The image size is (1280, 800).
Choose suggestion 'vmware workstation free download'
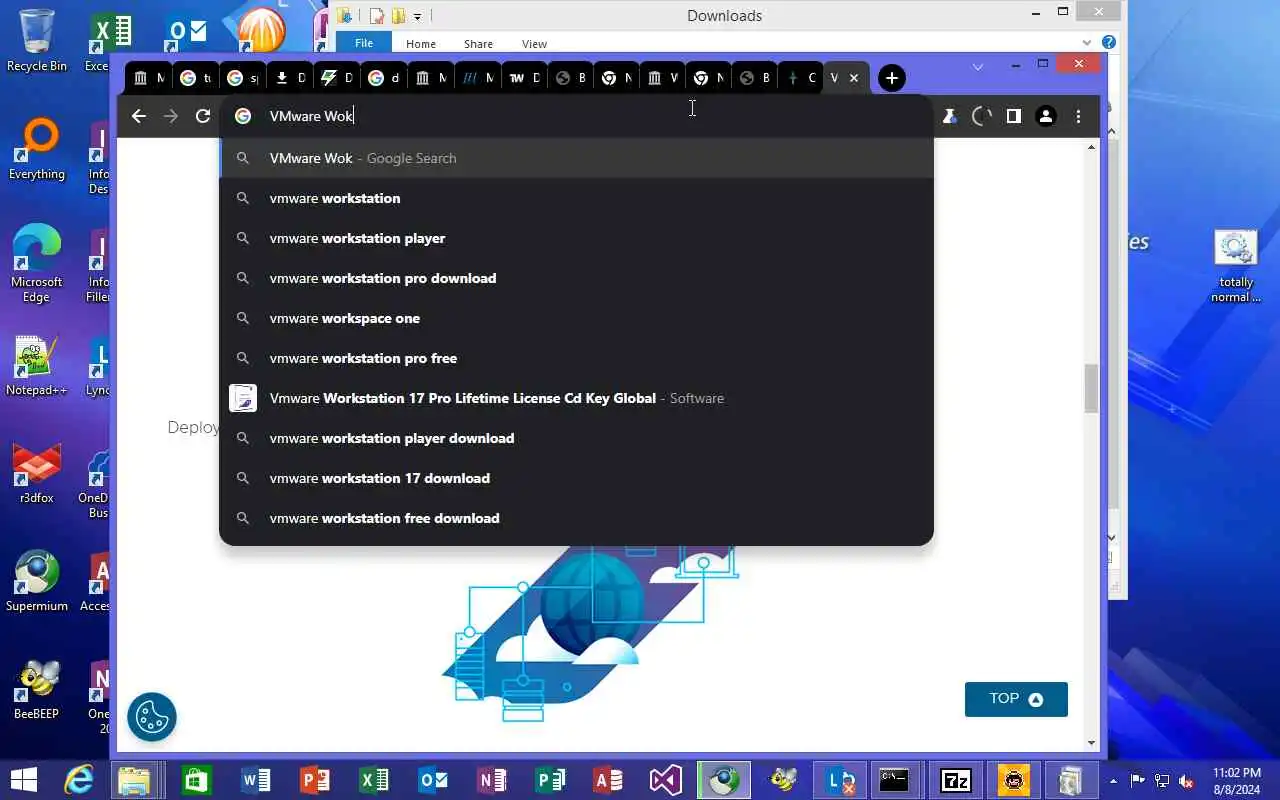click(576, 518)
